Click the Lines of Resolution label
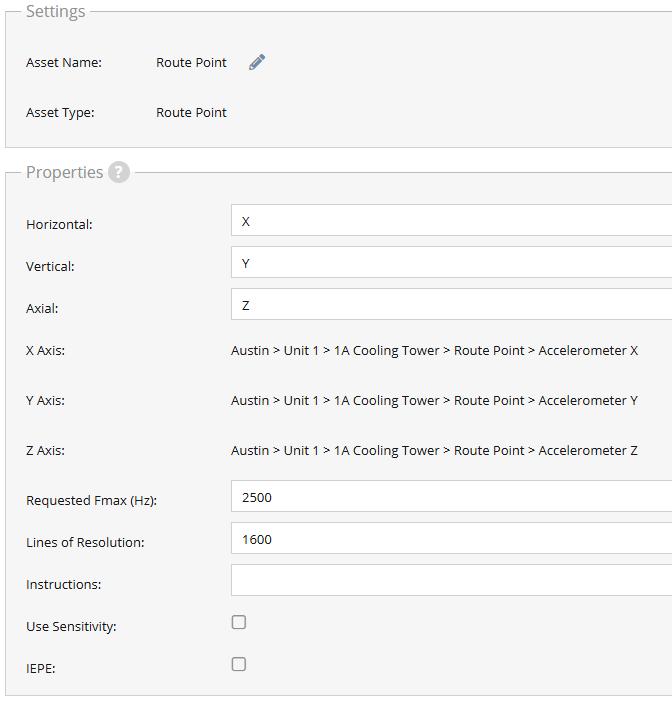This screenshot has height=702, width=672. point(85,543)
